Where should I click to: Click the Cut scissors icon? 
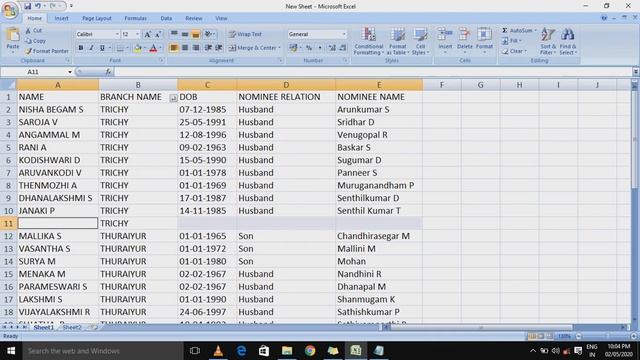(28, 31)
